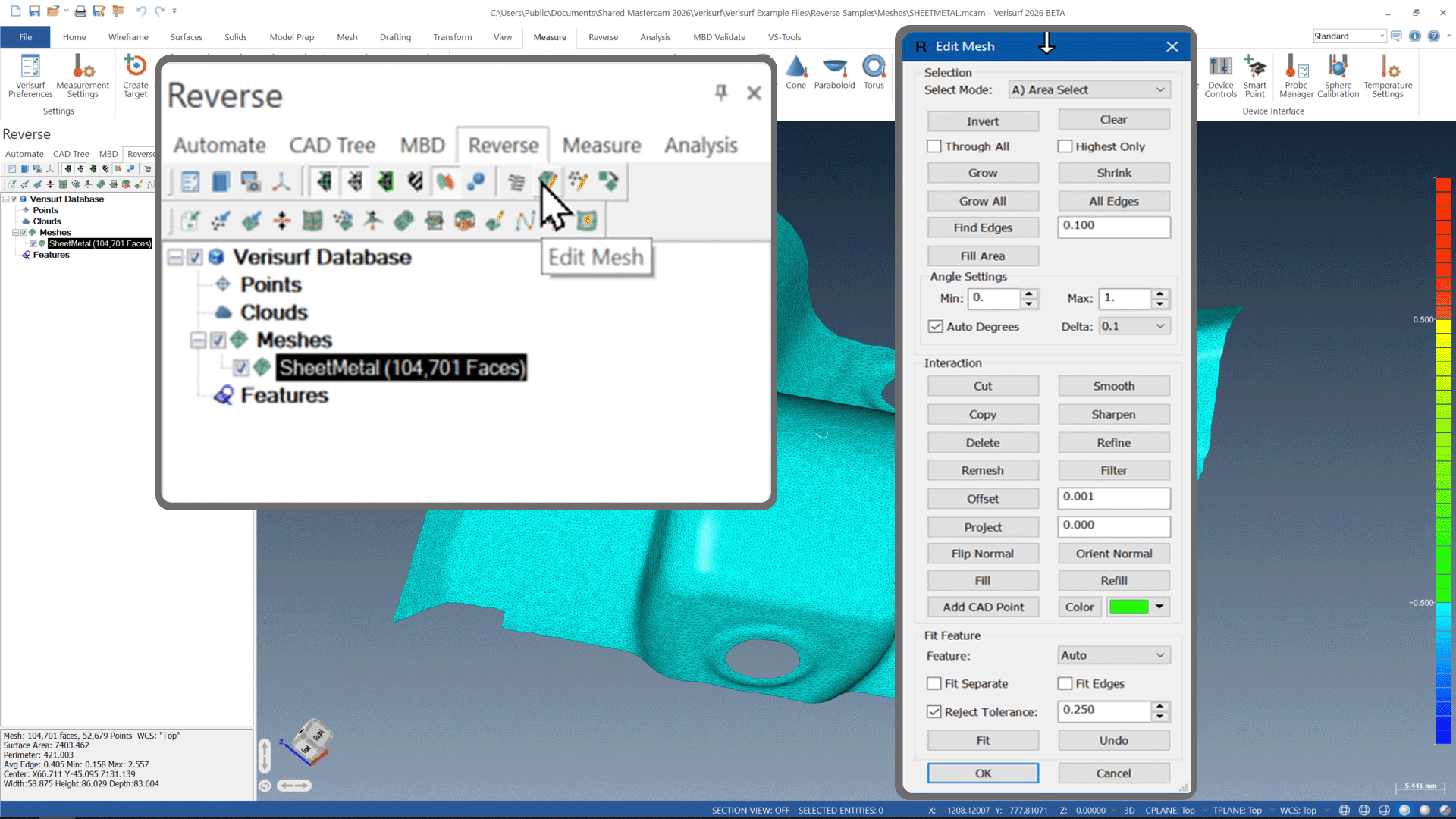Click the view cube gnomon in the viewport

(x=309, y=743)
